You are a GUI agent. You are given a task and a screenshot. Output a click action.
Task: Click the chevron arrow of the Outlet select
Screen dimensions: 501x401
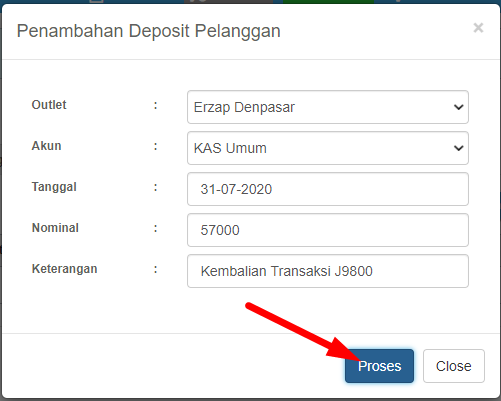pyautogui.click(x=459, y=107)
